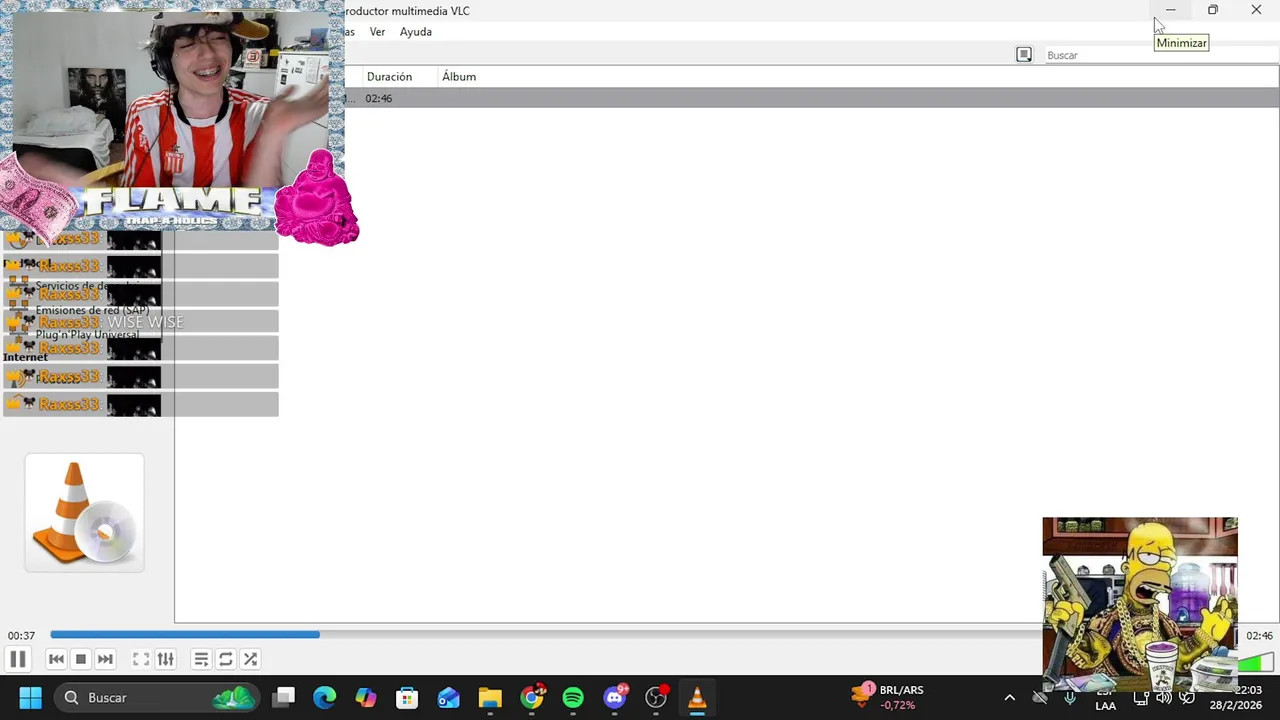Viewport: 1280px width, 720px height.
Task: Open the Windows Start menu
Action: 30,698
